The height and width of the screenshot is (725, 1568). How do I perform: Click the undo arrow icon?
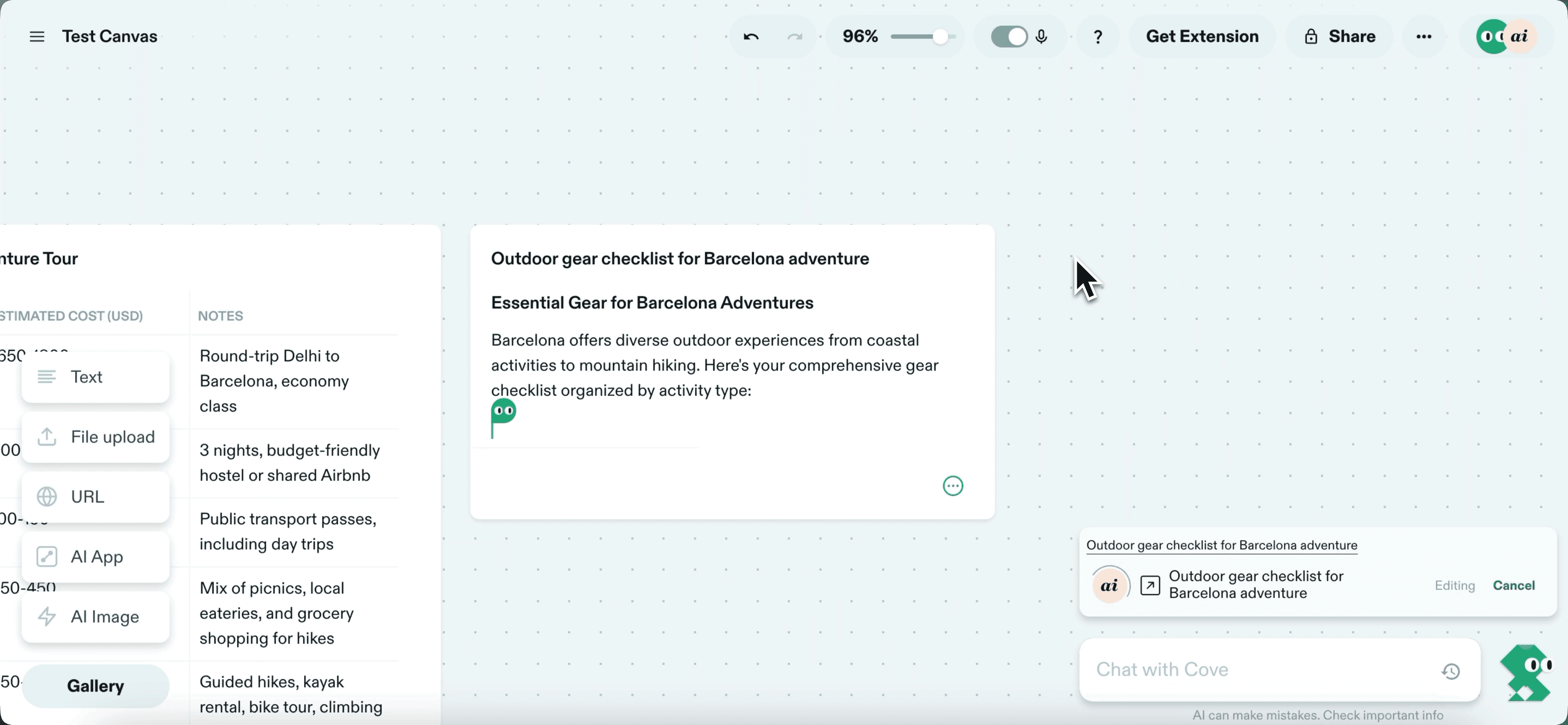click(751, 36)
